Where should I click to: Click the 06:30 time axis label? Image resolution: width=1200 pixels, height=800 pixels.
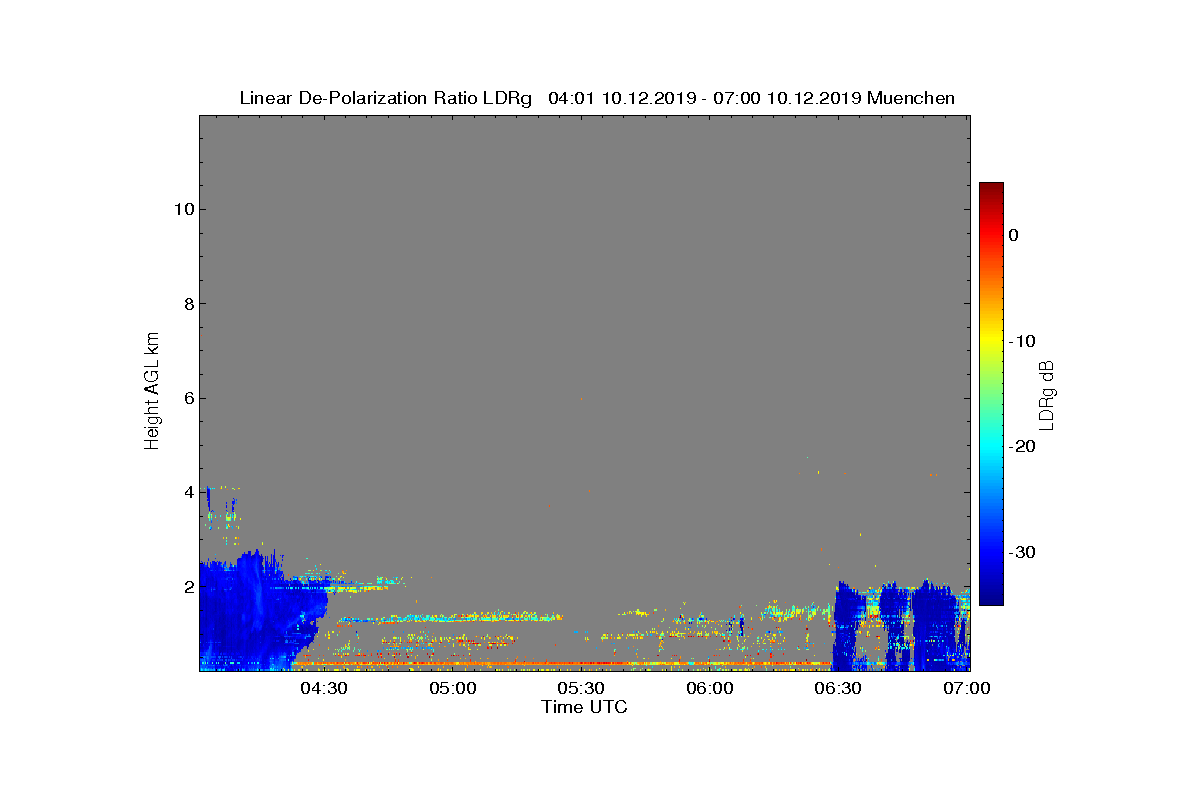point(838,688)
